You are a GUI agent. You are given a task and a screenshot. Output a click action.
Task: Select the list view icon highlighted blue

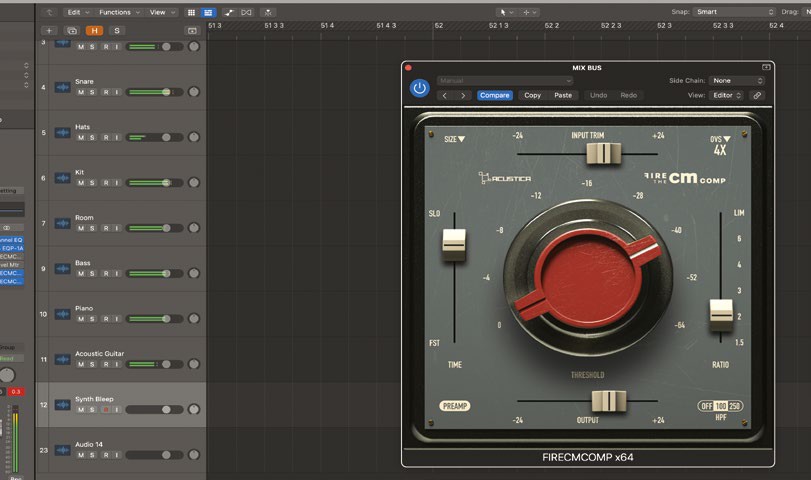point(208,12)
